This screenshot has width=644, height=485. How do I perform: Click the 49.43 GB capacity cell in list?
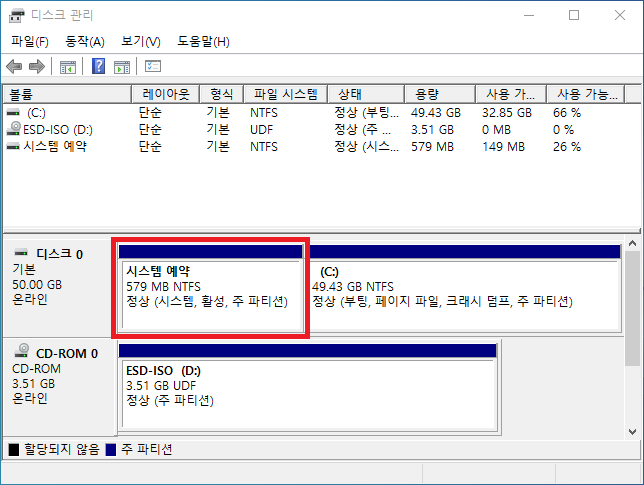coord(436,113)
